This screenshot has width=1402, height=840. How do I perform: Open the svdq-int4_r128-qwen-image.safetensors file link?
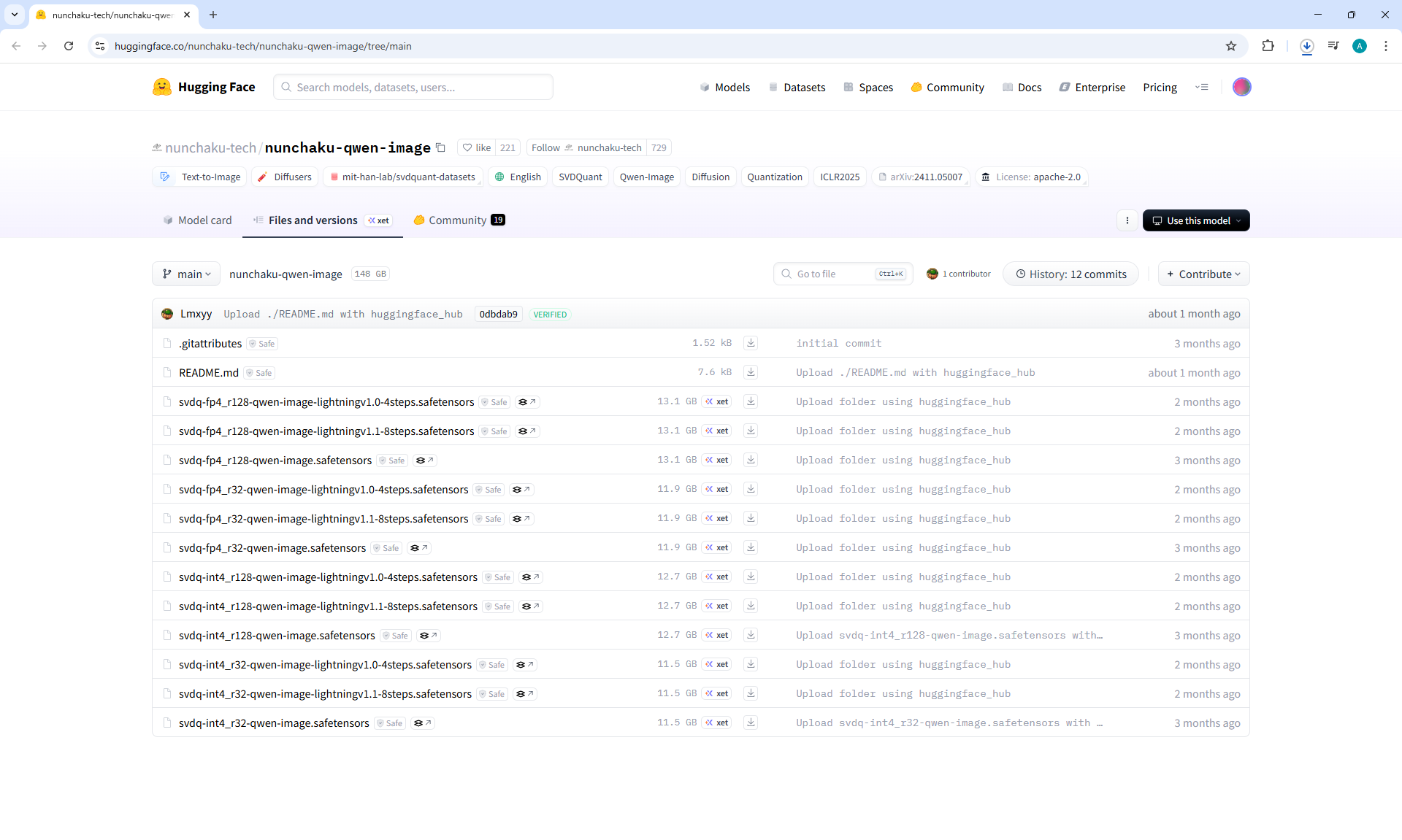[277, 636]
